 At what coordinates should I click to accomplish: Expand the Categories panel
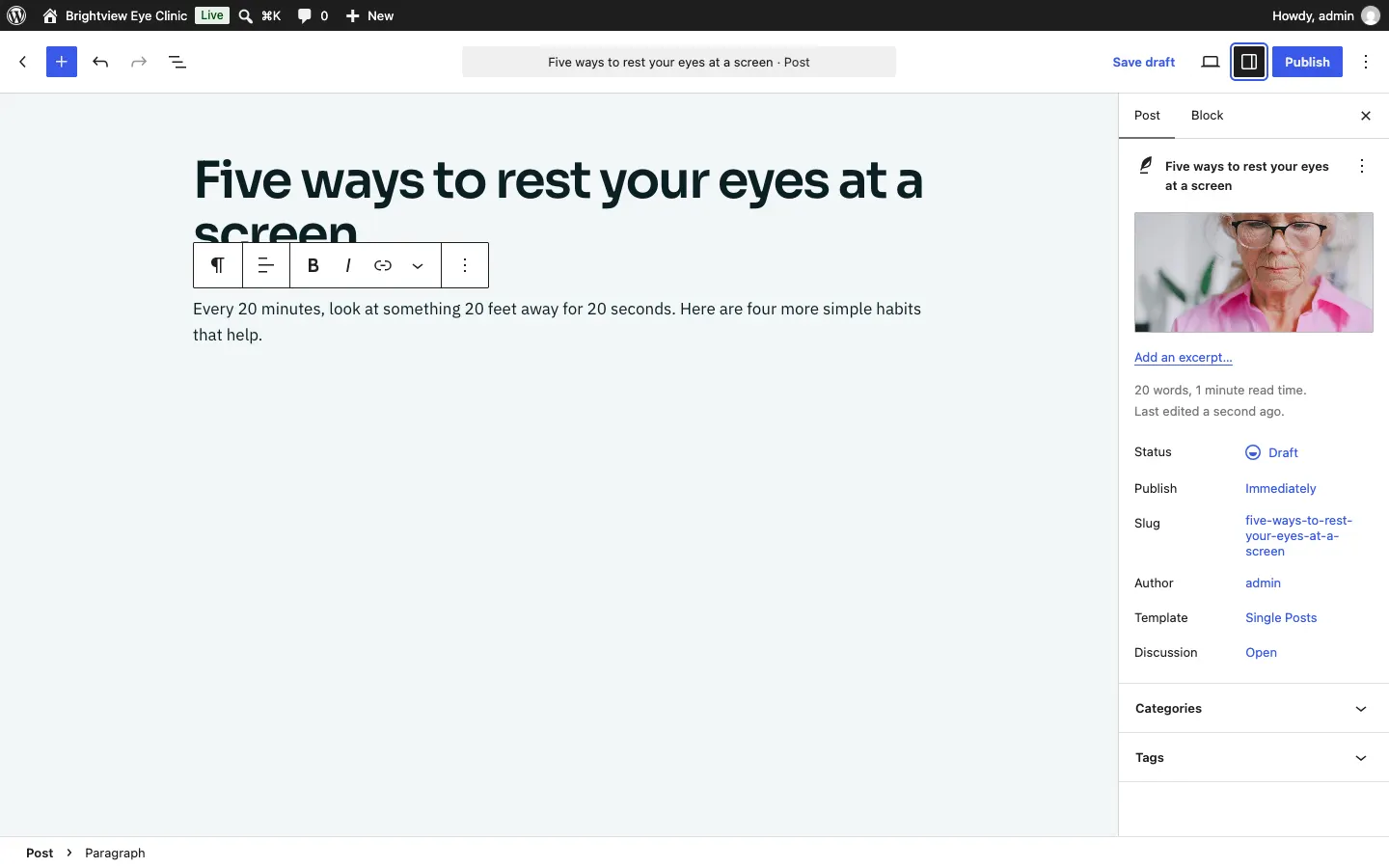tap(1254, 709)
